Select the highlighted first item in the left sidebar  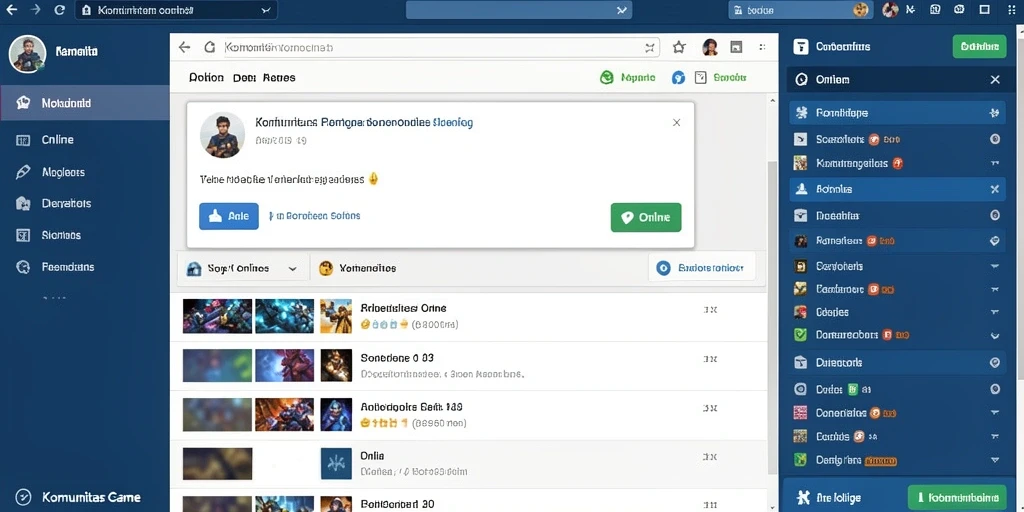[85, 103]
